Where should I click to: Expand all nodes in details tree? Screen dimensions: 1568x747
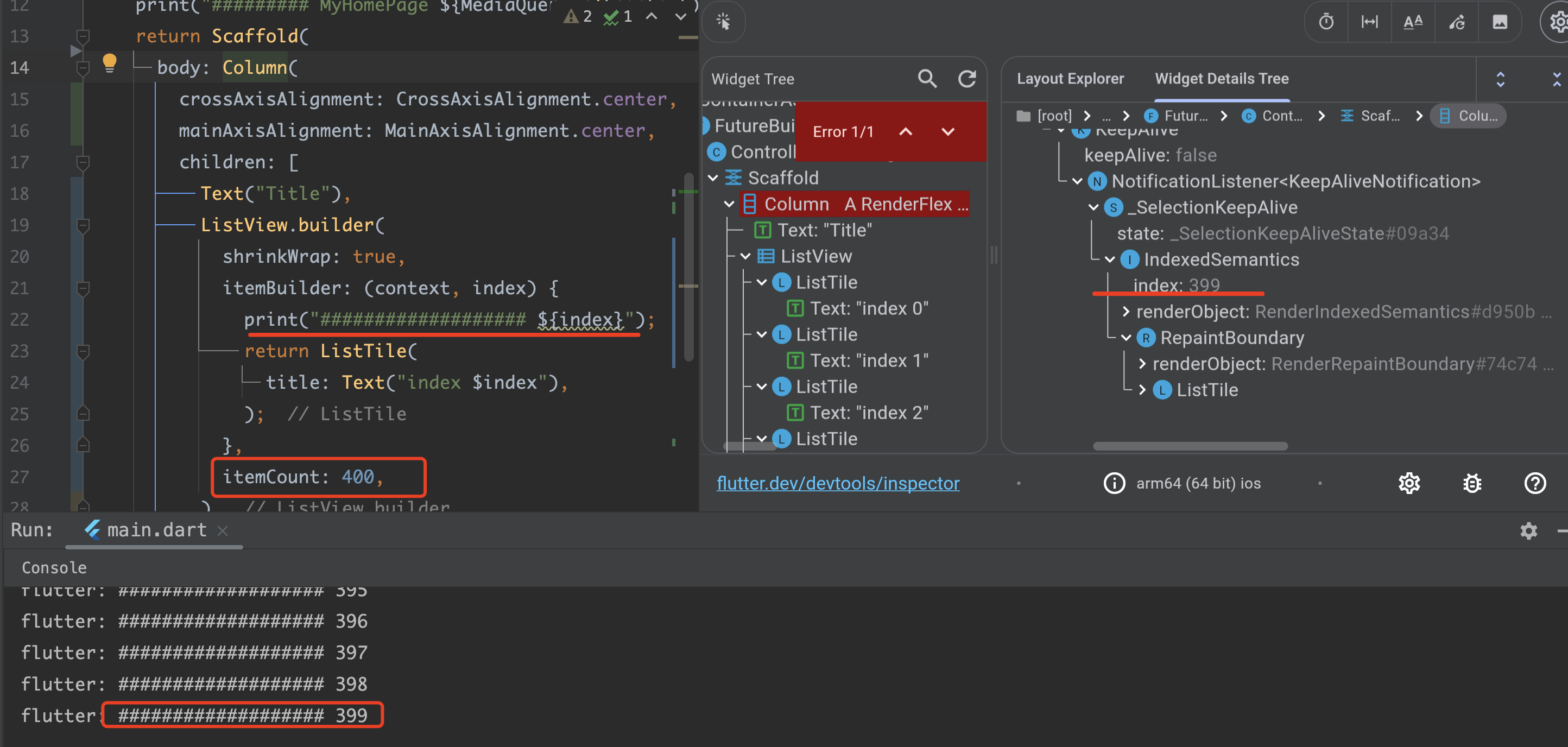pyautogui.click(x=1501, y=79)
